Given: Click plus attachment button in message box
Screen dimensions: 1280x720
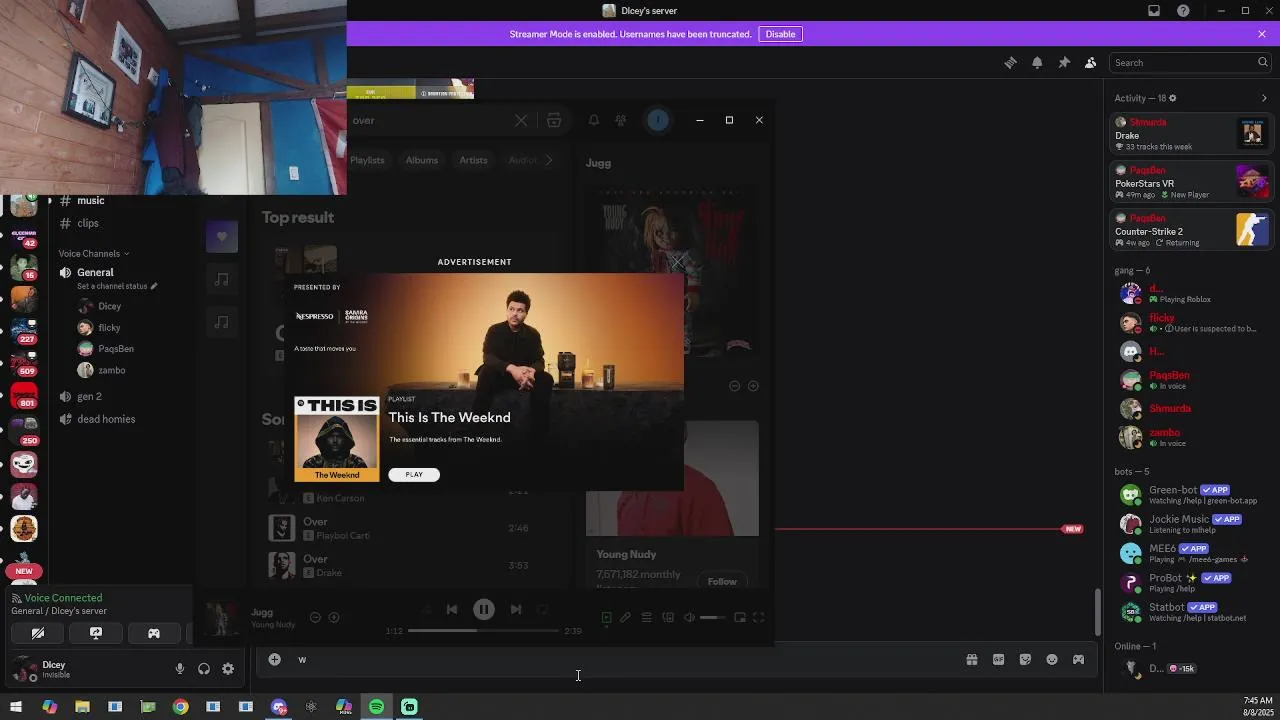Looking at the screenshot, I should (x=274, y=659).
